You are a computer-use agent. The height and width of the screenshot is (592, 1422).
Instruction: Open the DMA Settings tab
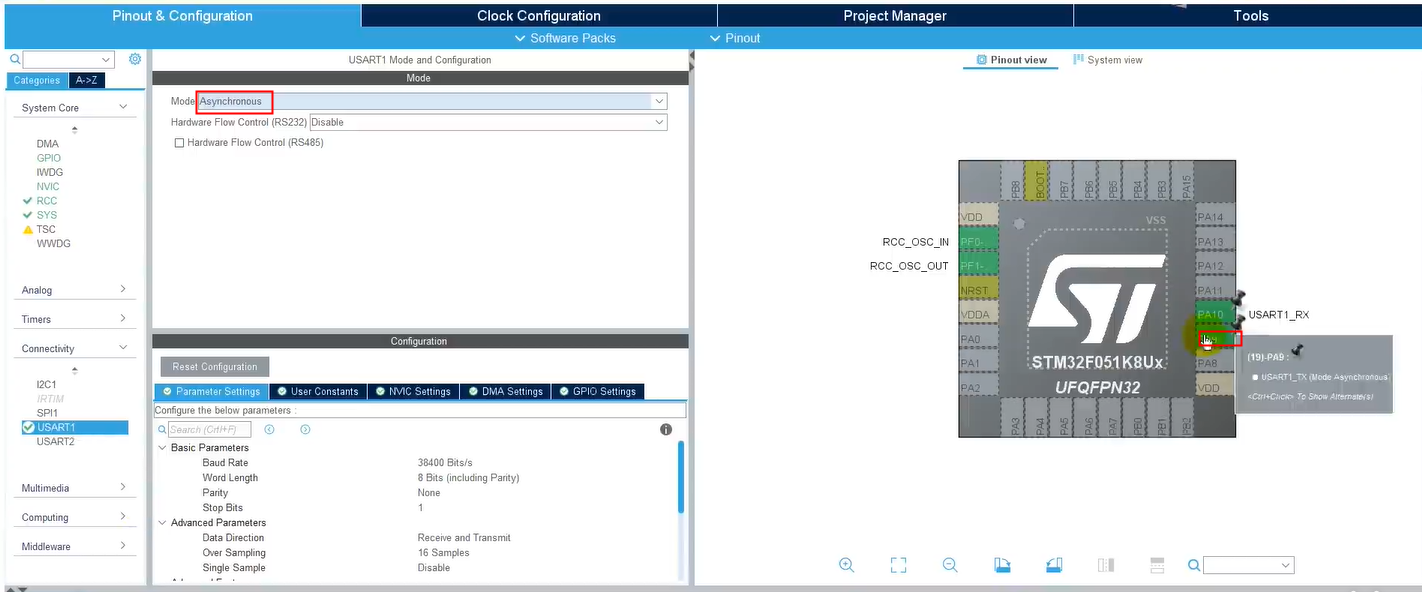pos(504,391)
